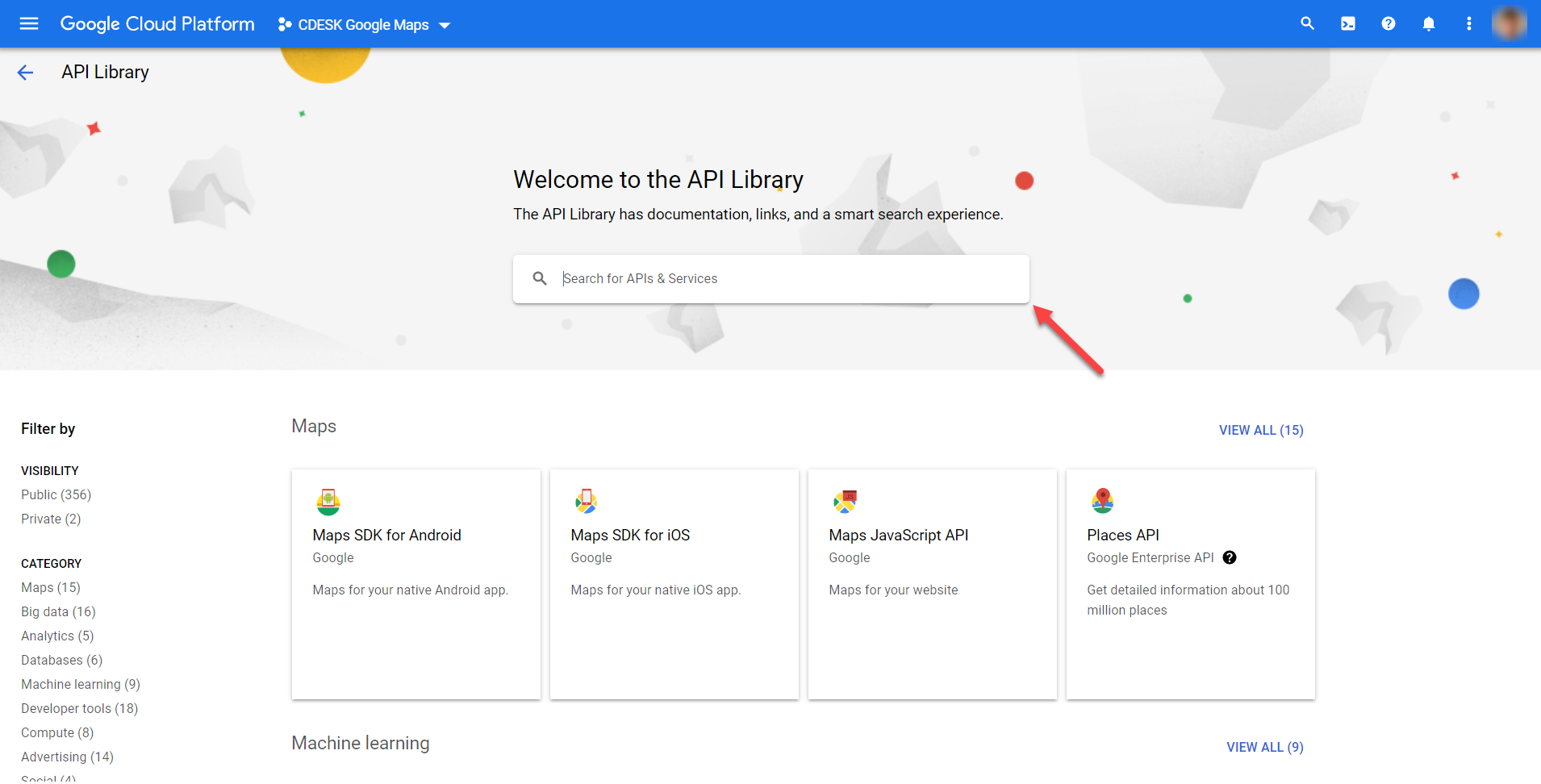1541x784 pixels.
Task: Click the Google Enterprise API help icon
Action: click(x=1230, y=557)
